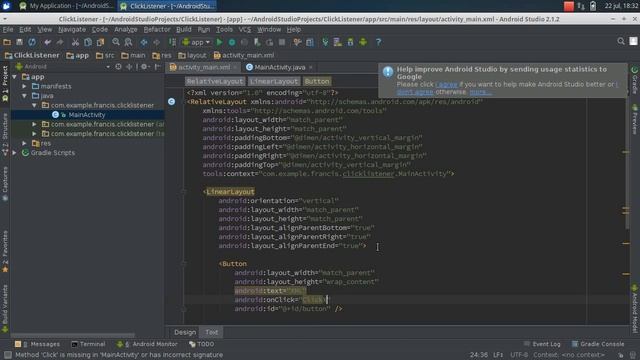Open the Navigate menu
The width and height of the screenshot is (640, 360).
click(x=72, y=30)
